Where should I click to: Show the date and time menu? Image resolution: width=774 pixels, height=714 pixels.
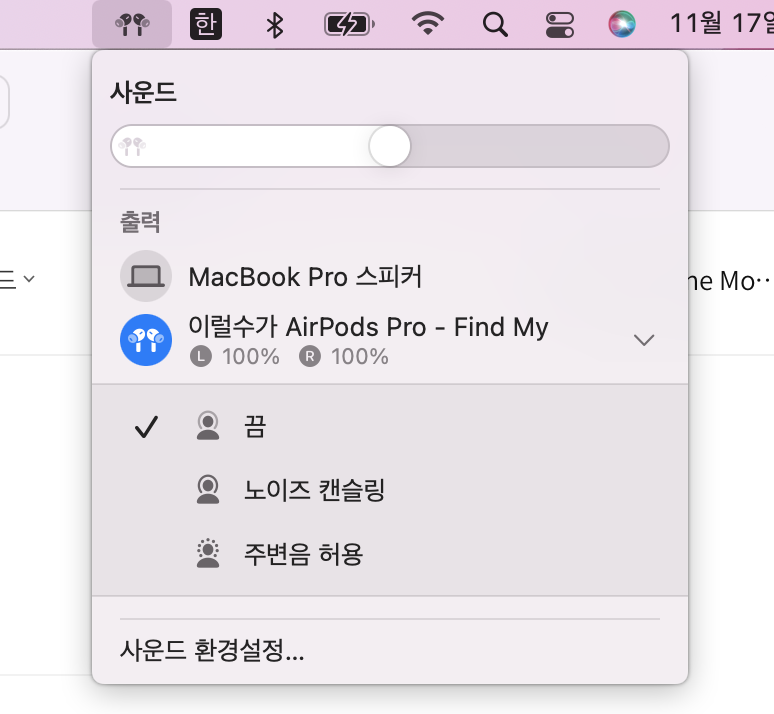(721, 23)
